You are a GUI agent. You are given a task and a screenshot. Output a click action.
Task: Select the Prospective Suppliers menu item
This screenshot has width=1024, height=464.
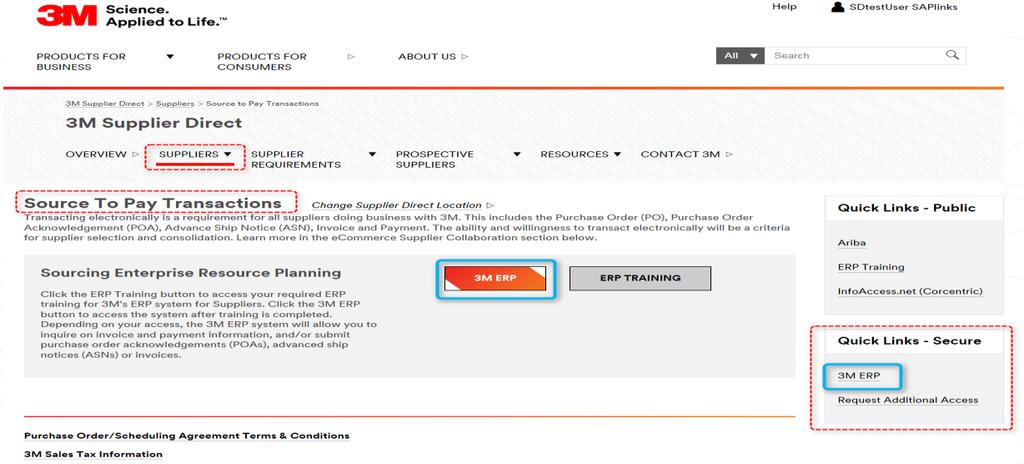point(435,159)
